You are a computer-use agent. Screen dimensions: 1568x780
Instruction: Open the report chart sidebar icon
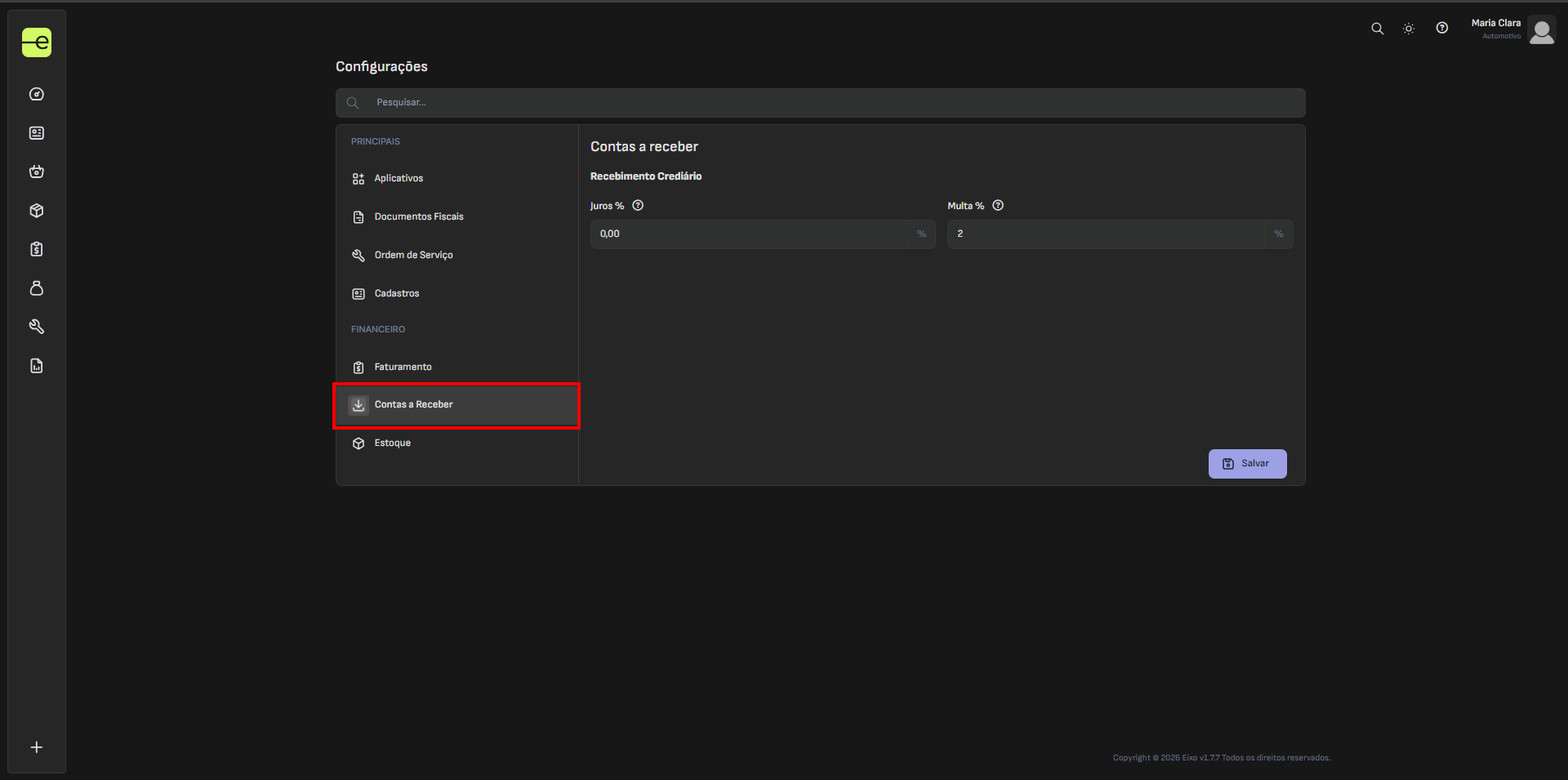click(37, 366)
